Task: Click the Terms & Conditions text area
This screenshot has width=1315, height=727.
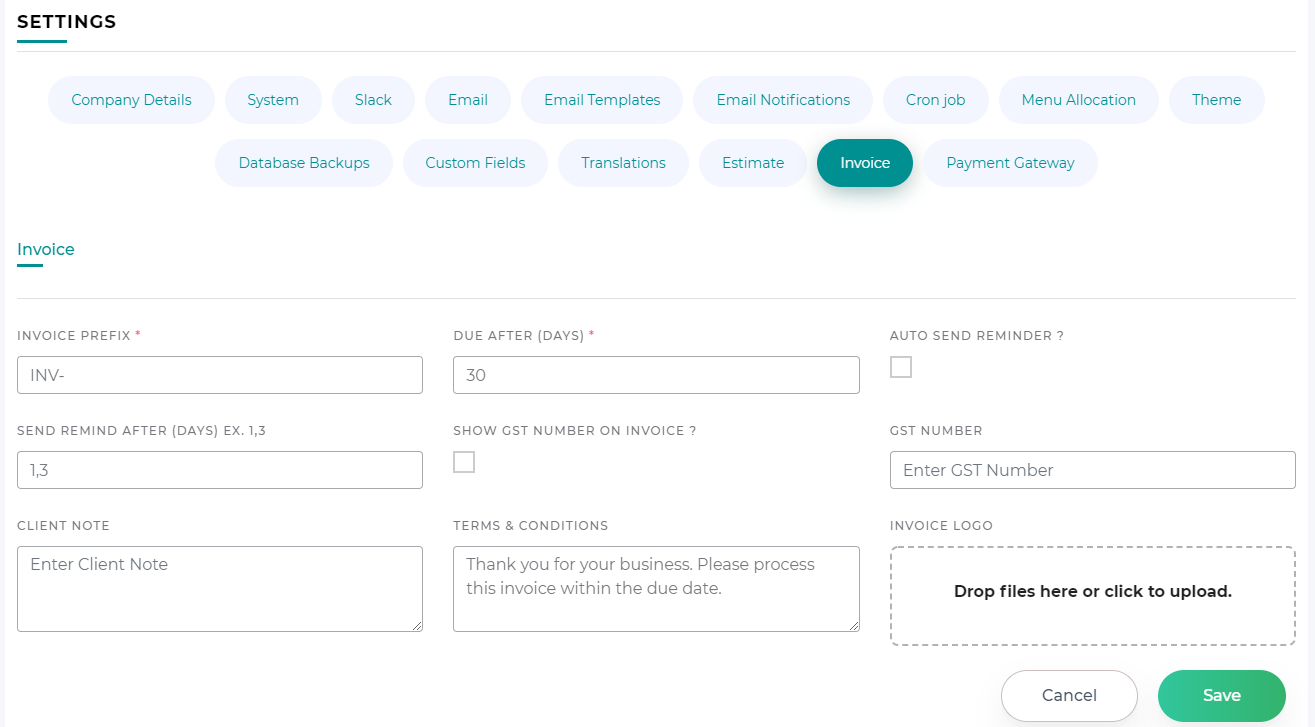Action: coord(656,589)
